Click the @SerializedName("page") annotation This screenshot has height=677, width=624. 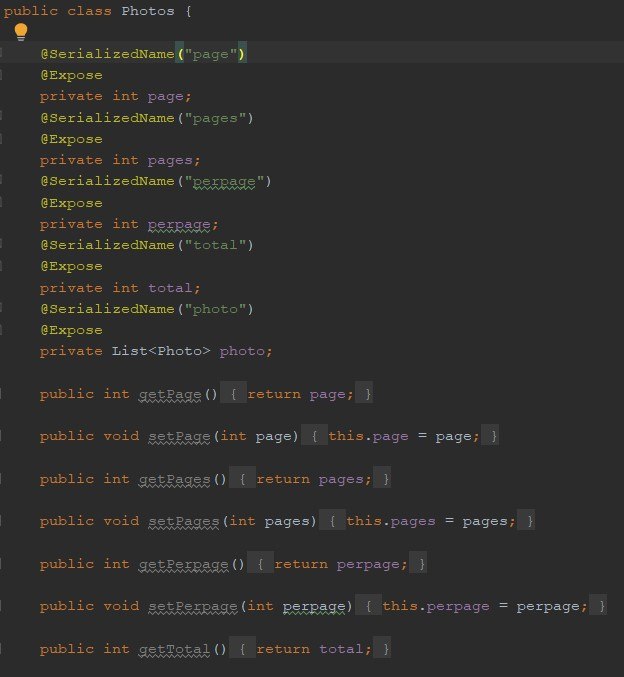tap(143, 53)
